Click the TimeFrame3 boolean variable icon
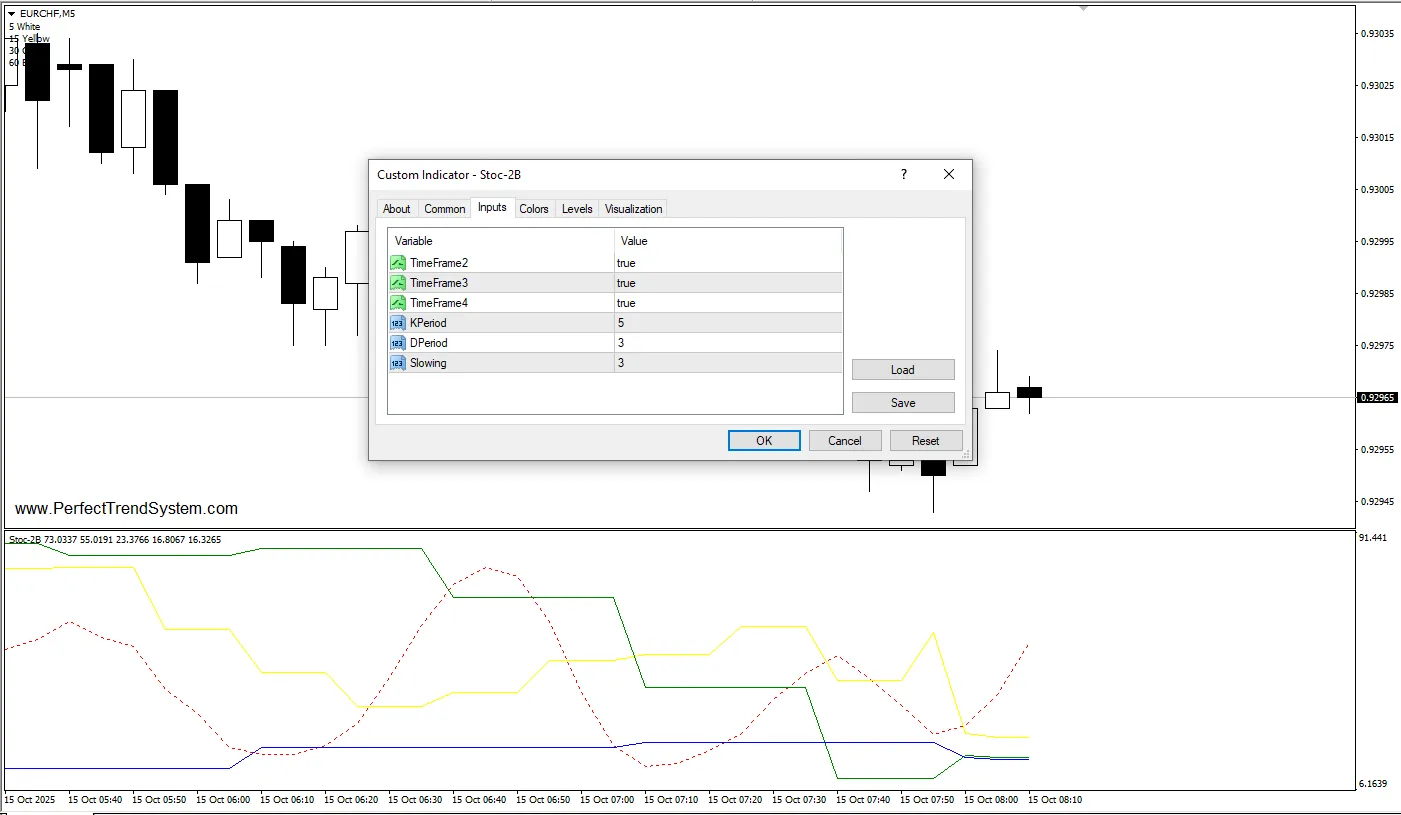 tap(398, 283)
